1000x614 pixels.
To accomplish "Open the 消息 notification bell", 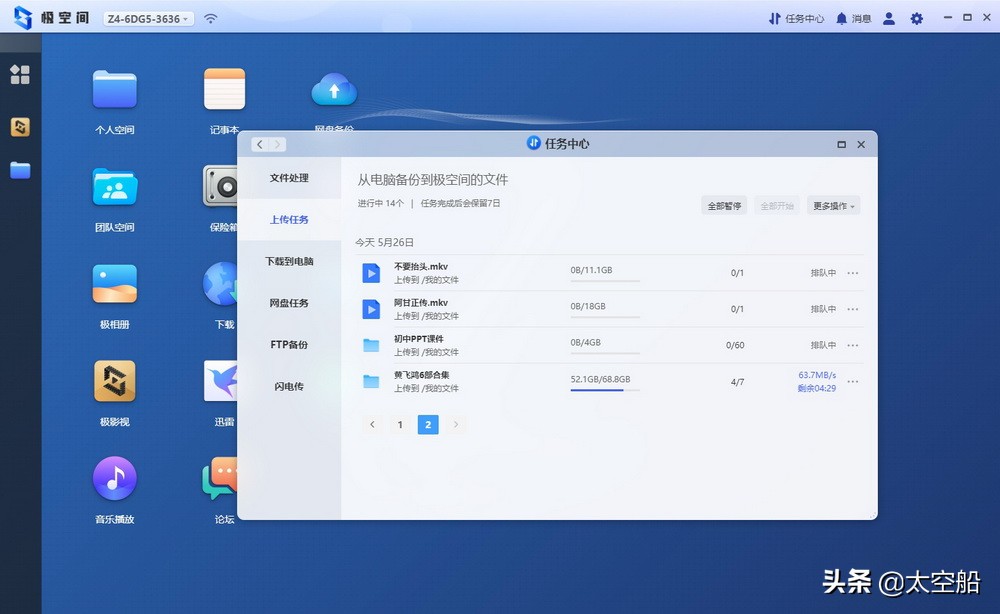I will tap(853, 18).
